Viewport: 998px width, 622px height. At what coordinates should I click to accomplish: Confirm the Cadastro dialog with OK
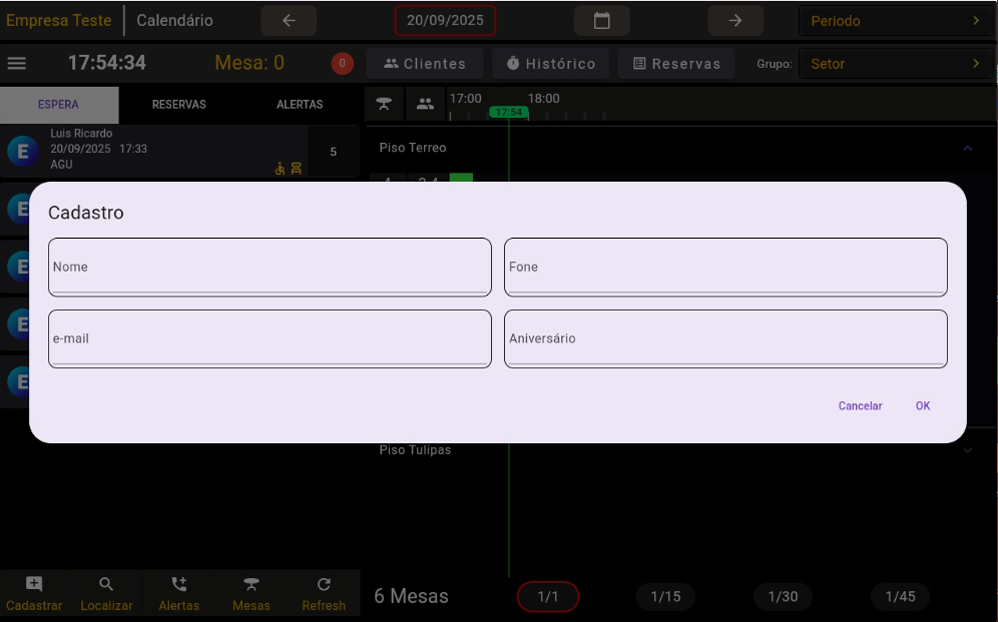pos(922,406)
